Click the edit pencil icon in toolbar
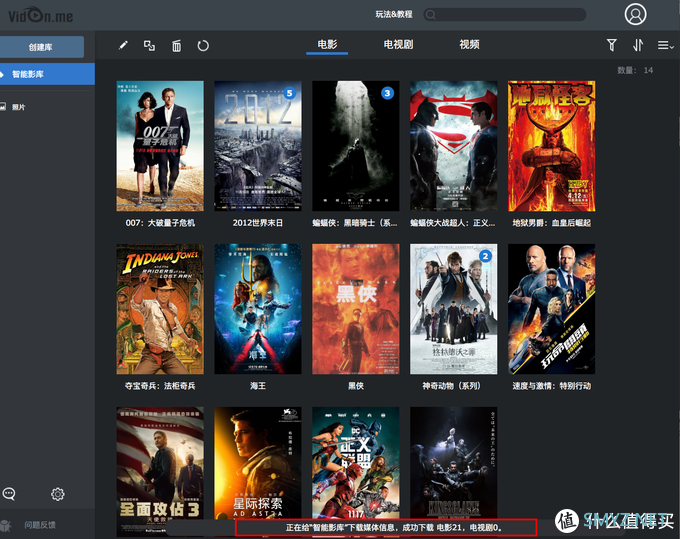 [x=123, y=45]
